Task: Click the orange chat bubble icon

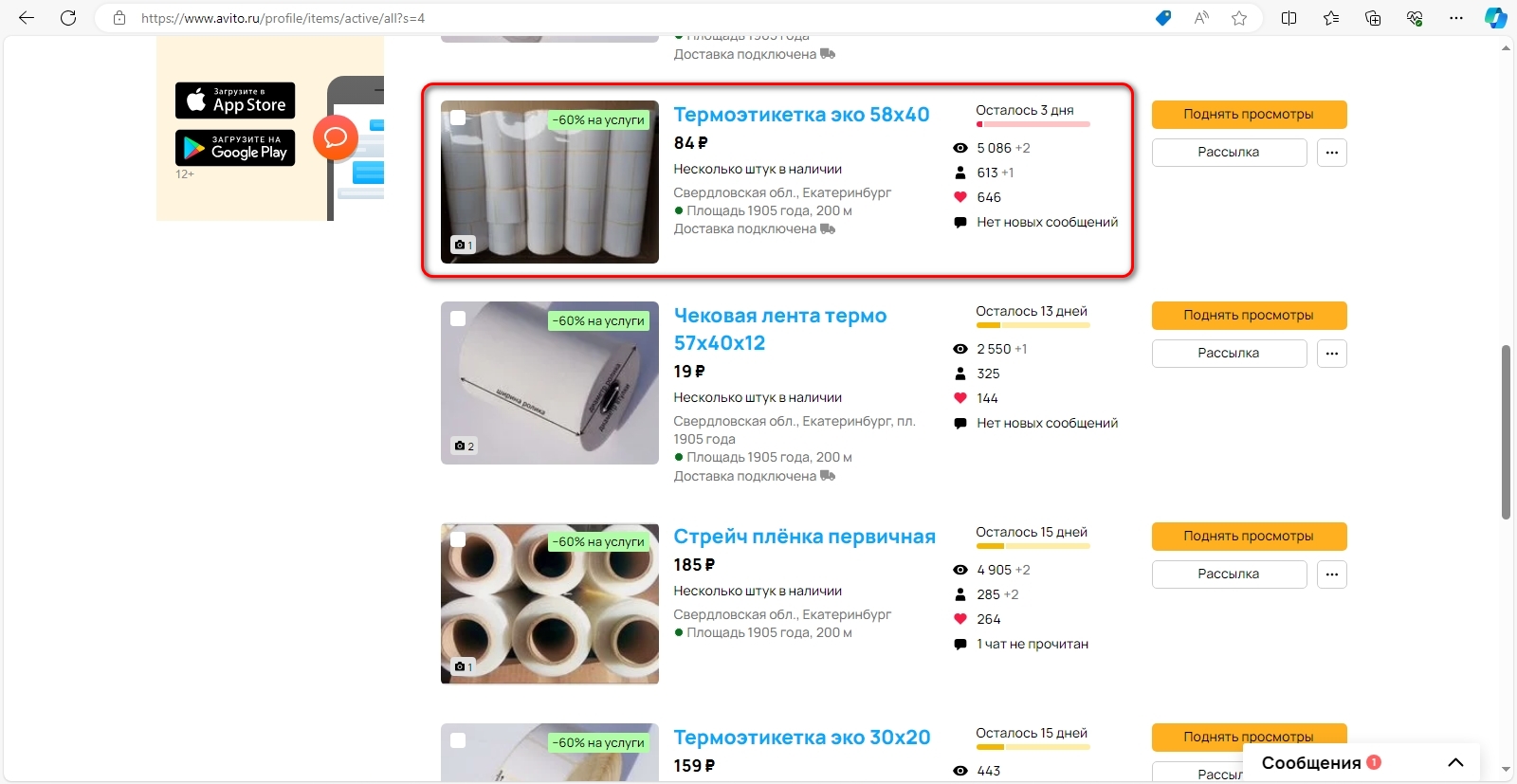Action: click(336, 138)
